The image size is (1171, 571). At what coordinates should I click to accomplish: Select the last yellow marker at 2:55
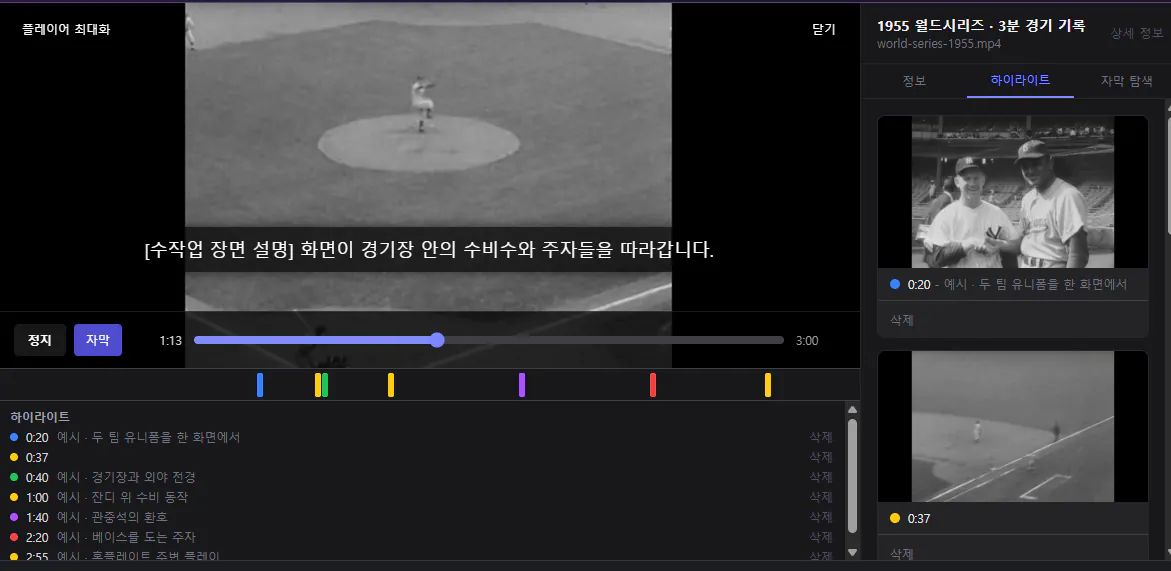[x=768, y=385]
